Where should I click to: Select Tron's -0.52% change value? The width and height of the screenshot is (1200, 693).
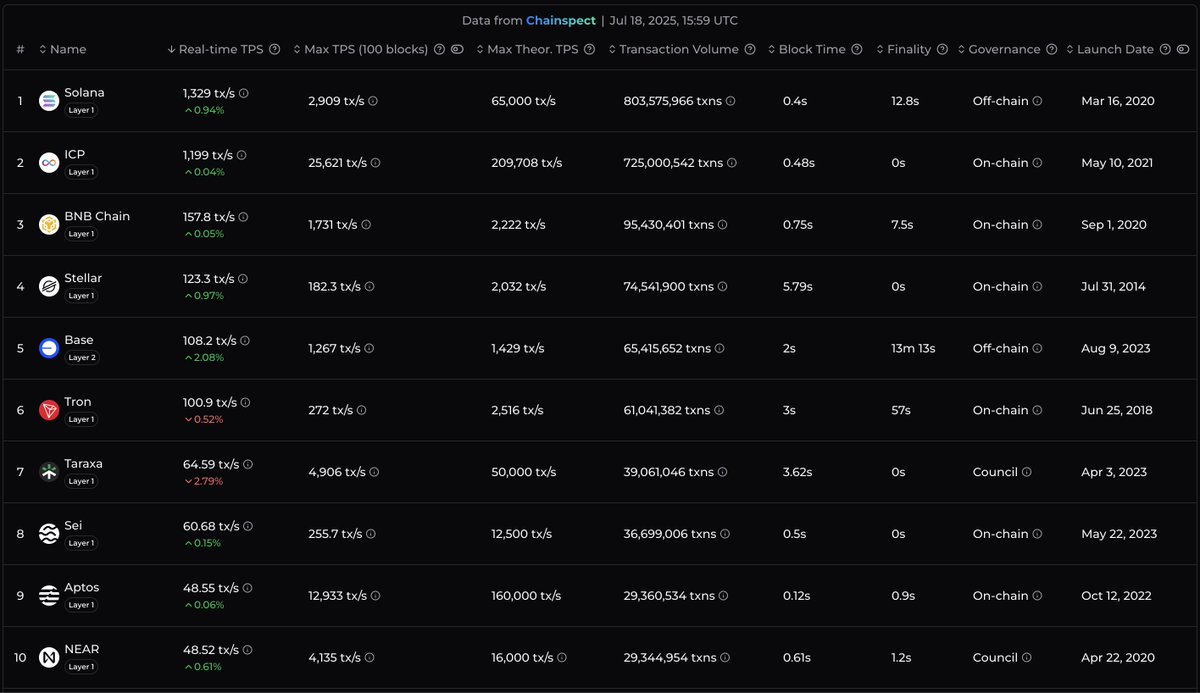coord(203,420)
